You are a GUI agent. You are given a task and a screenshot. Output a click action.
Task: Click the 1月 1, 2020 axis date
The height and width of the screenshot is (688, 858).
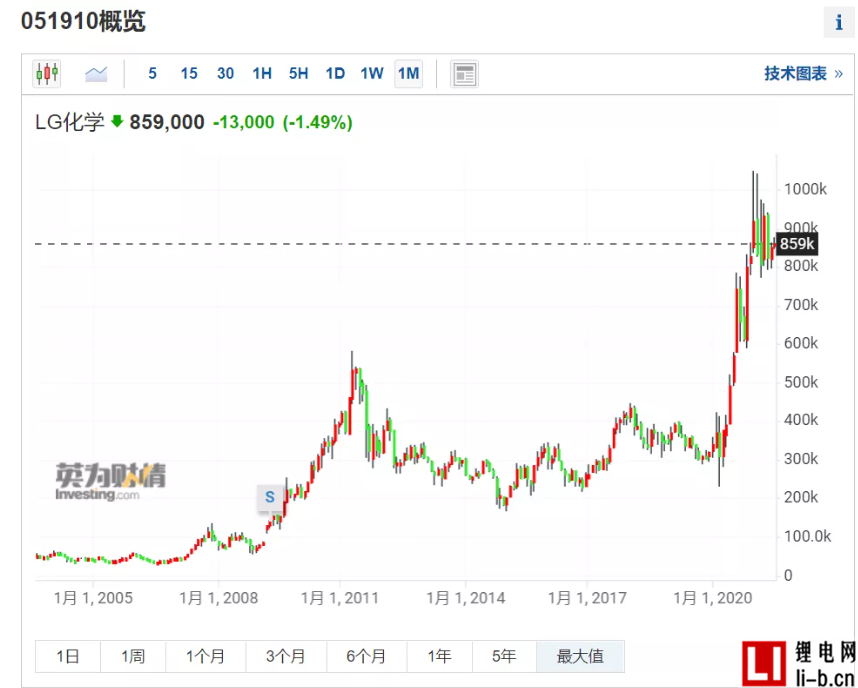[712, 598]
